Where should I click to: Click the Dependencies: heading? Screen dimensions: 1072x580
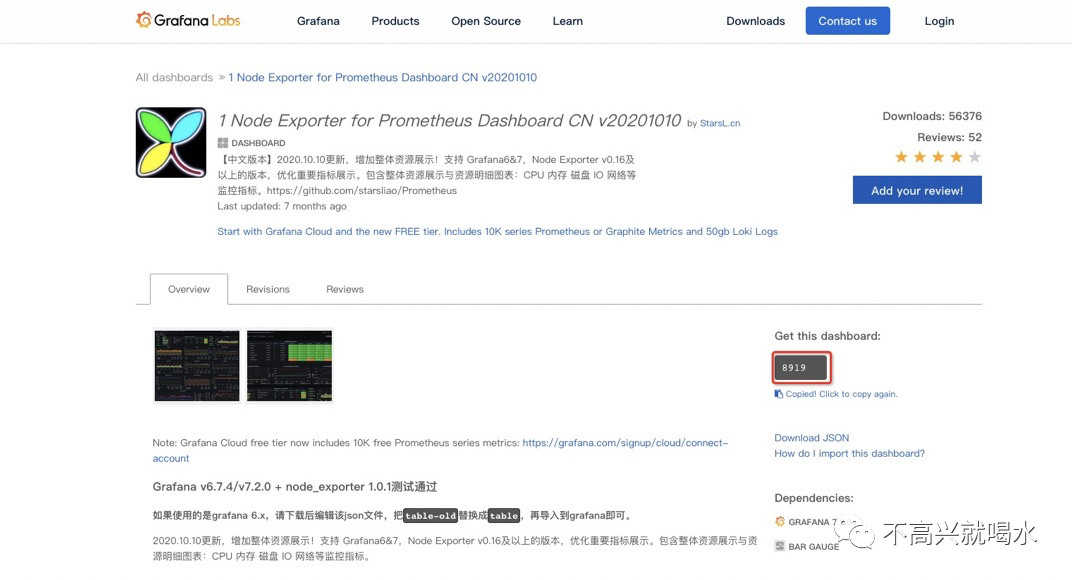point(814,498)
